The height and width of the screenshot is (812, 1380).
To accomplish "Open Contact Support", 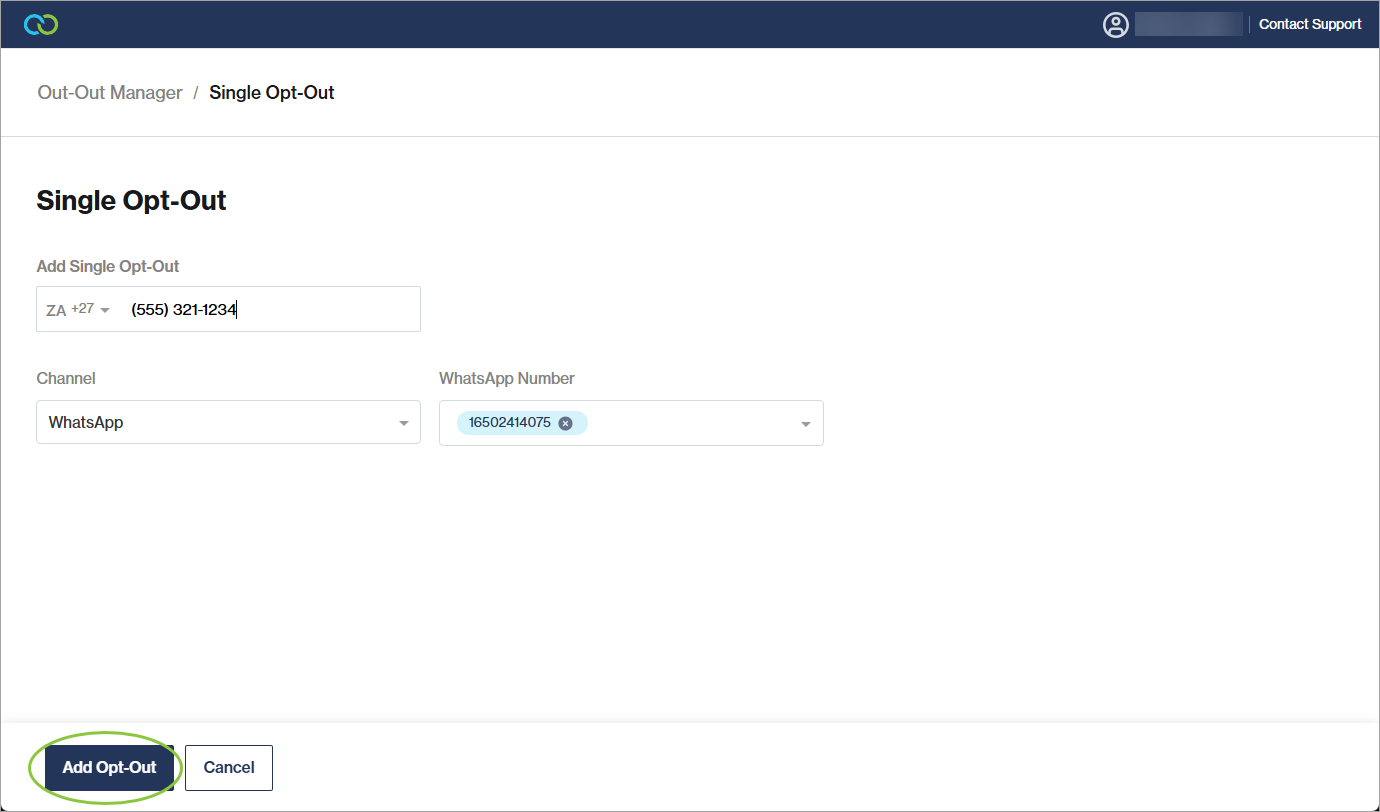I will pos(1309,24).
